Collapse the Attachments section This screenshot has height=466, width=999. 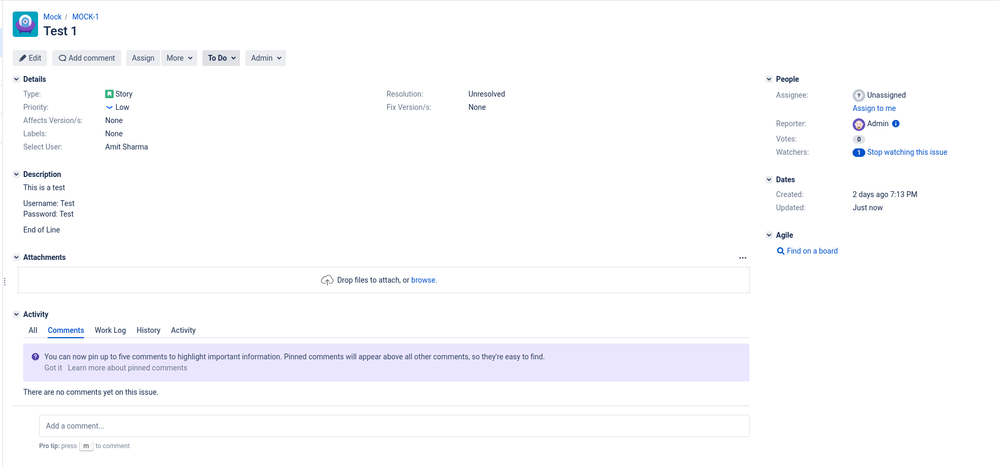click(x=16, y=258)
